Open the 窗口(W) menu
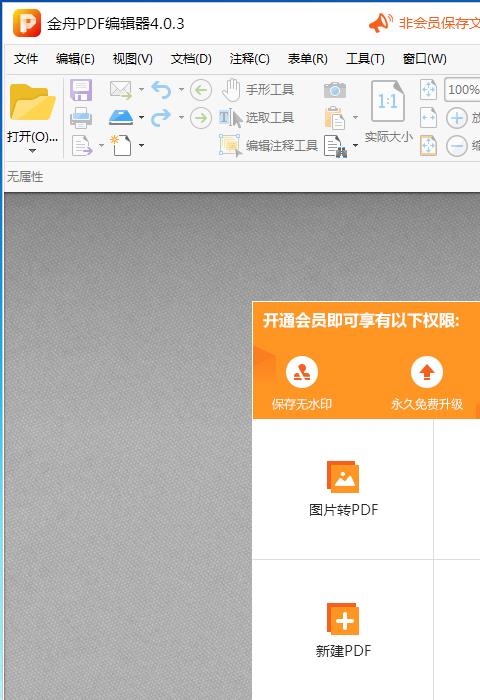Screen dimensions: 480x700 (425, 58)
